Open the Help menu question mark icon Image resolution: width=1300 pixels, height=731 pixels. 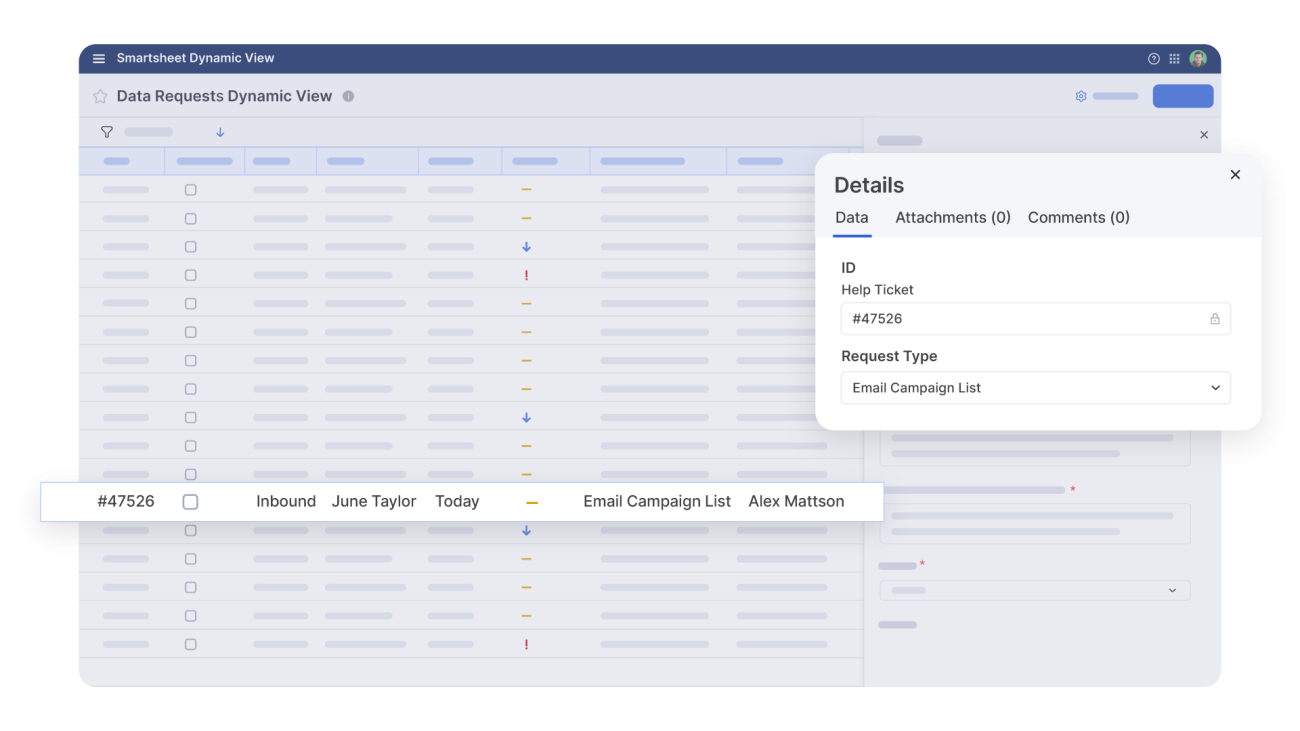(1152, 58)
